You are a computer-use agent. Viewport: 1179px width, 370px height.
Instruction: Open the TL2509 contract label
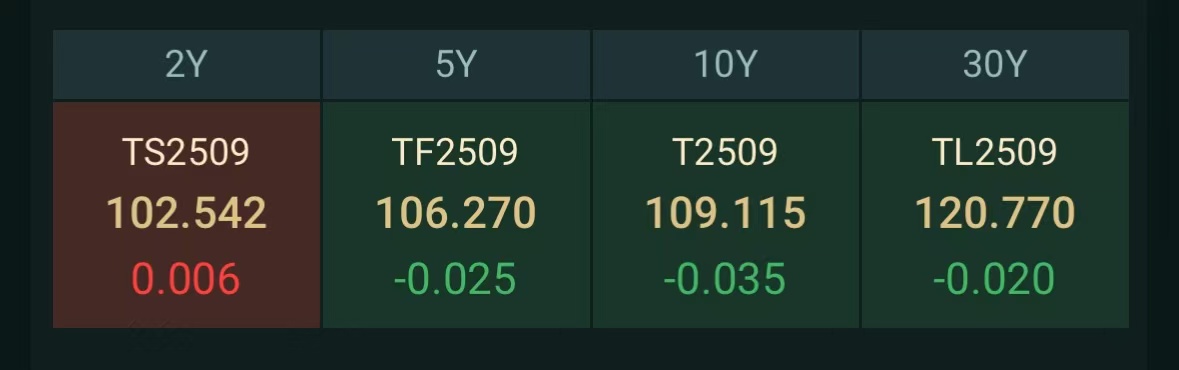995,153
